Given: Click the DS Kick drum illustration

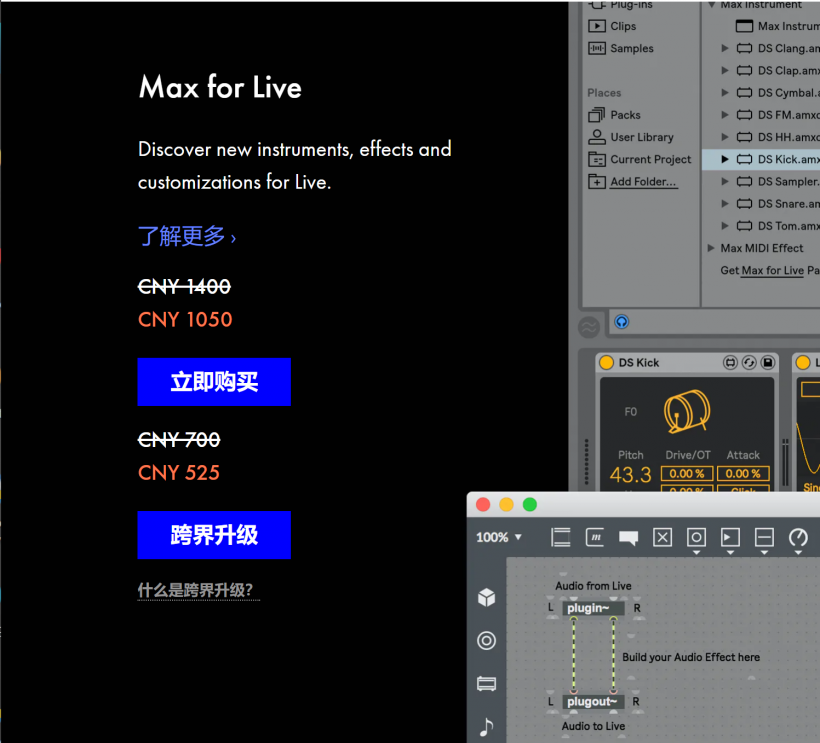Looking at the screenshot, I should coord(687,411).
